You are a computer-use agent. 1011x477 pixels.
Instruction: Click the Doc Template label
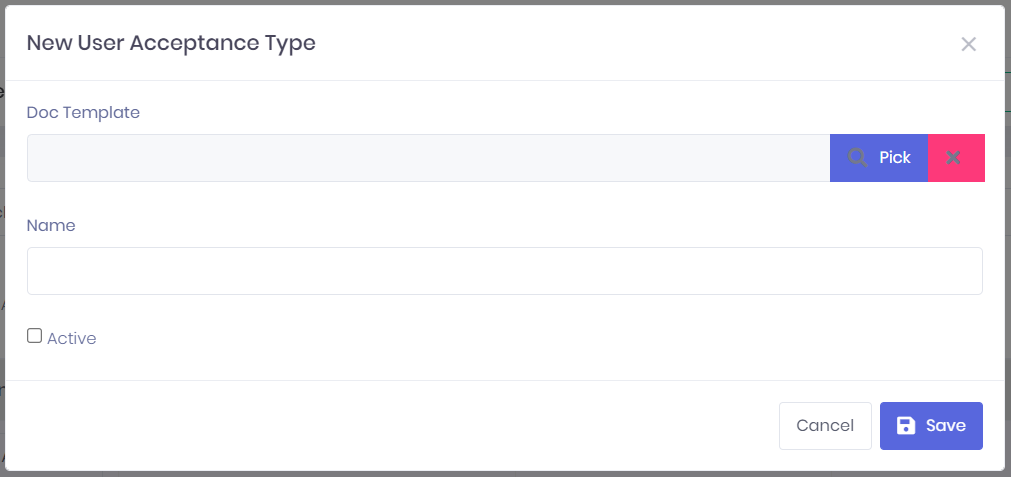(x=83, y=113)
